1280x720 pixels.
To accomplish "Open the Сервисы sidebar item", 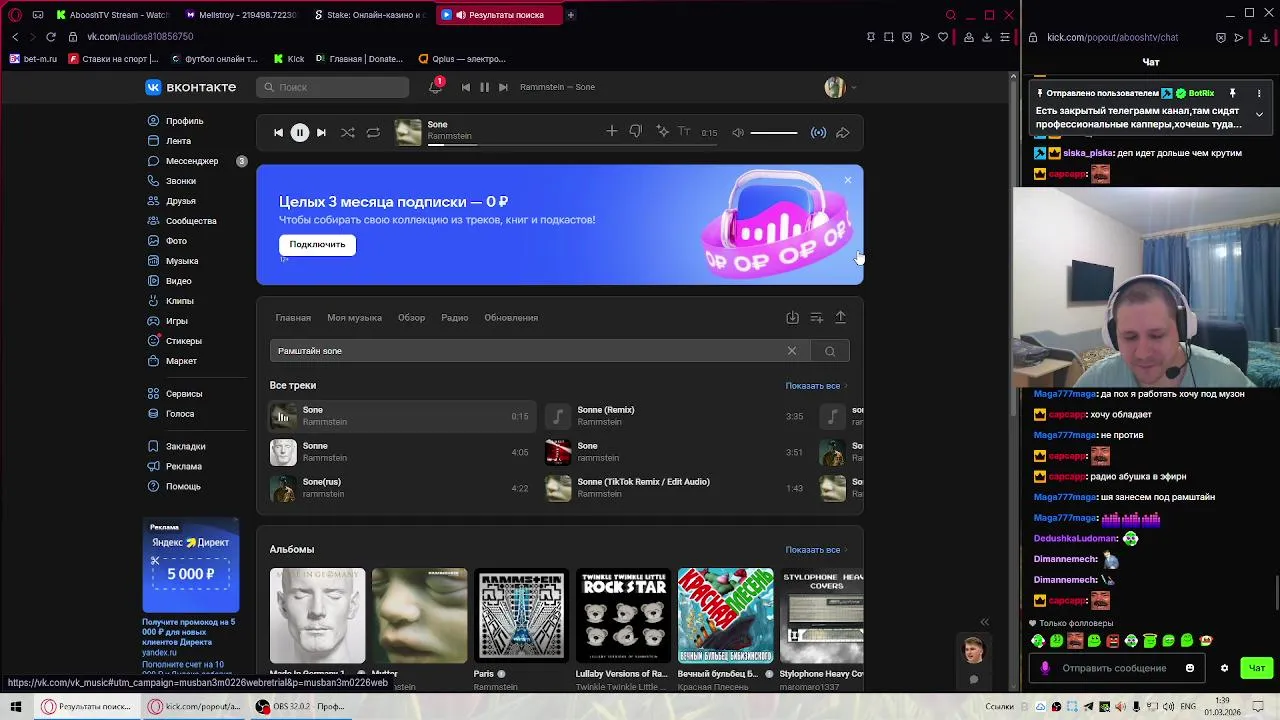I will (x=184, y=394).
